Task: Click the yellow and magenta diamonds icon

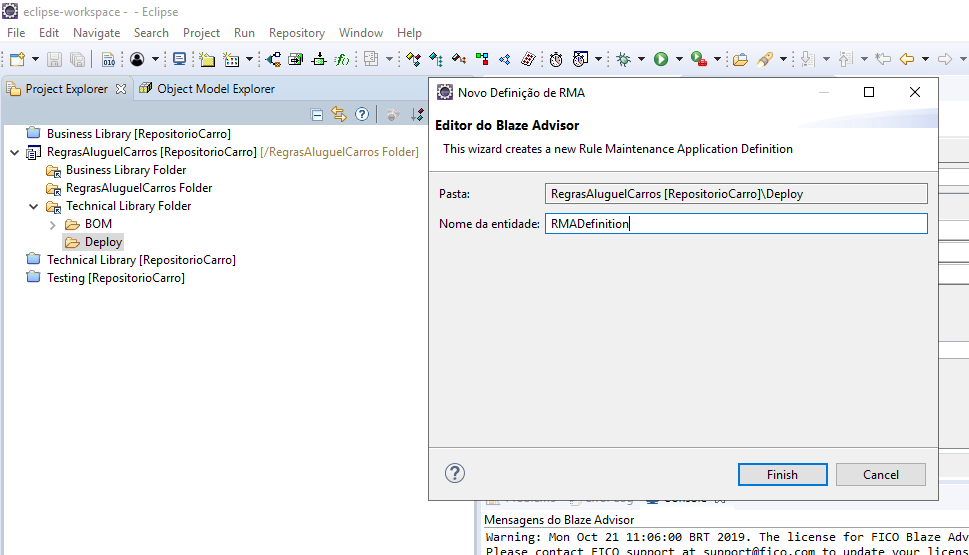Action: point(413,59)
